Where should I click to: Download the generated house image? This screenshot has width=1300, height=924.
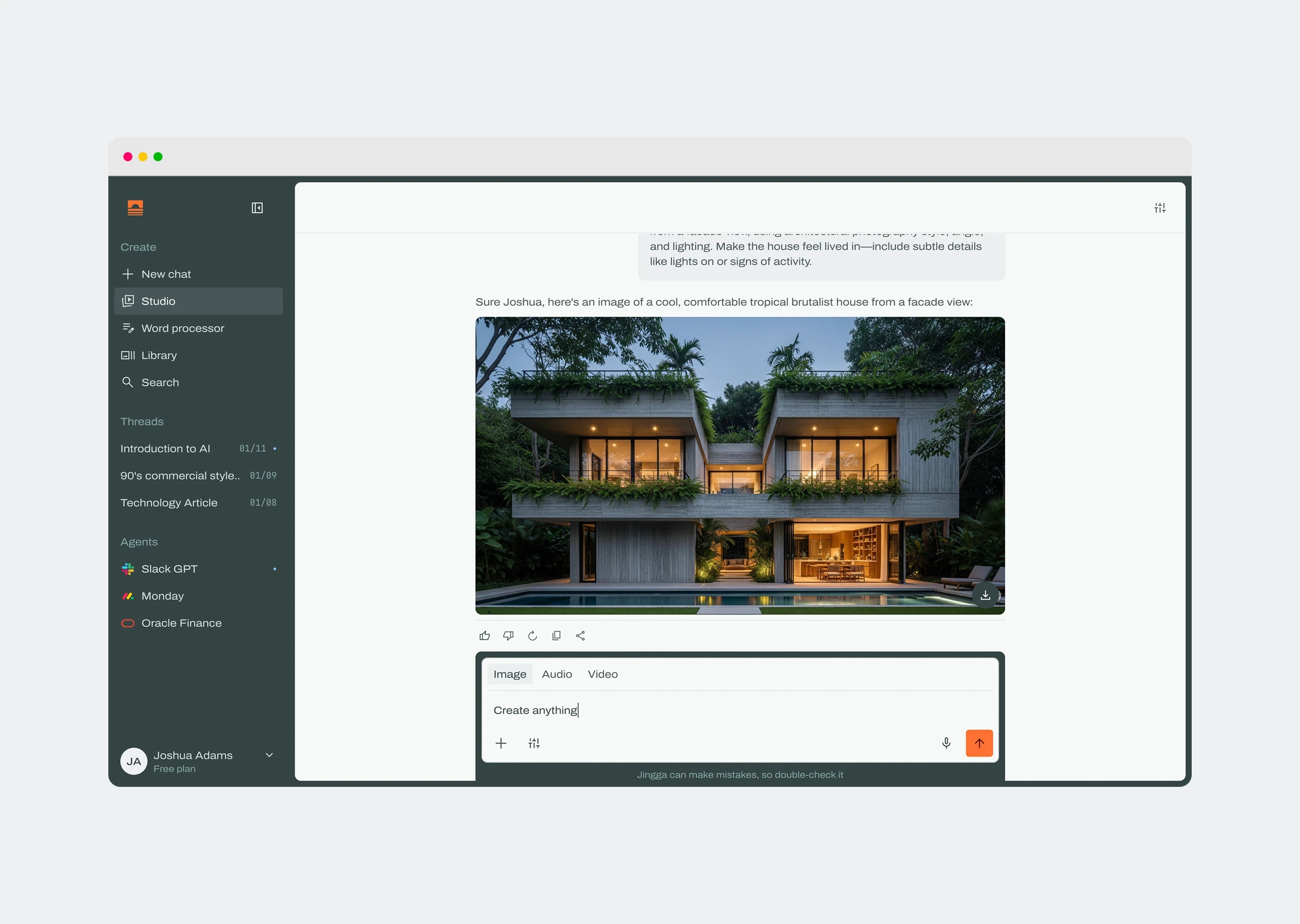[985, 595]
